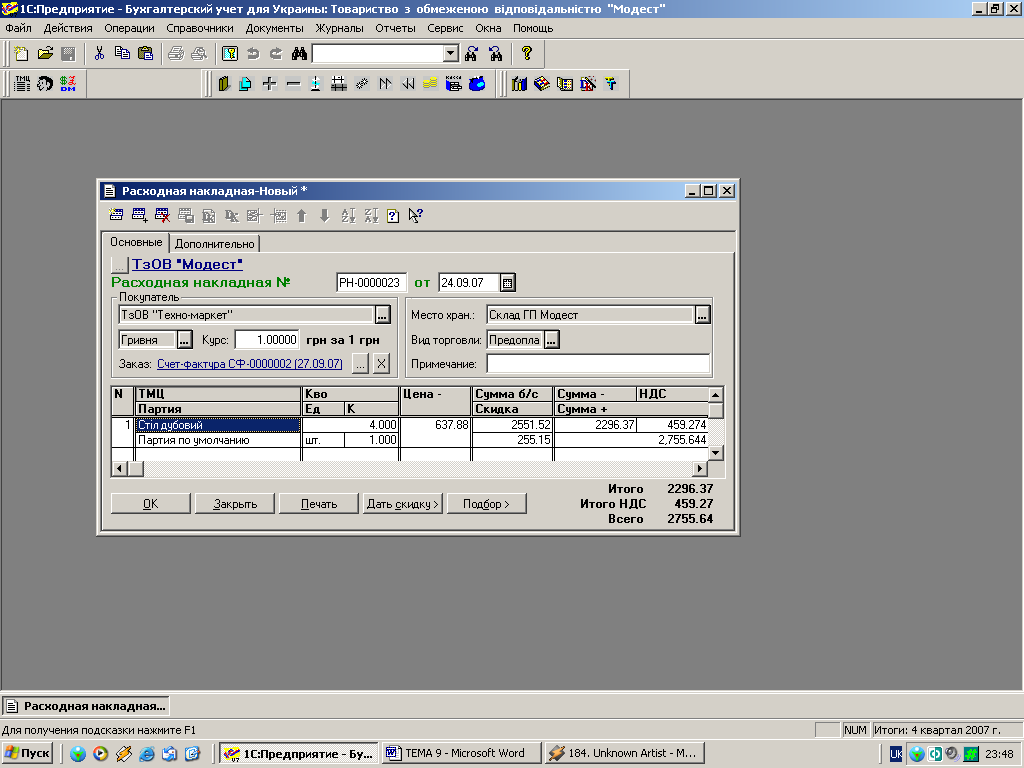Click the OK button
Screen dimensions: 1024x768
click(151, 504)
